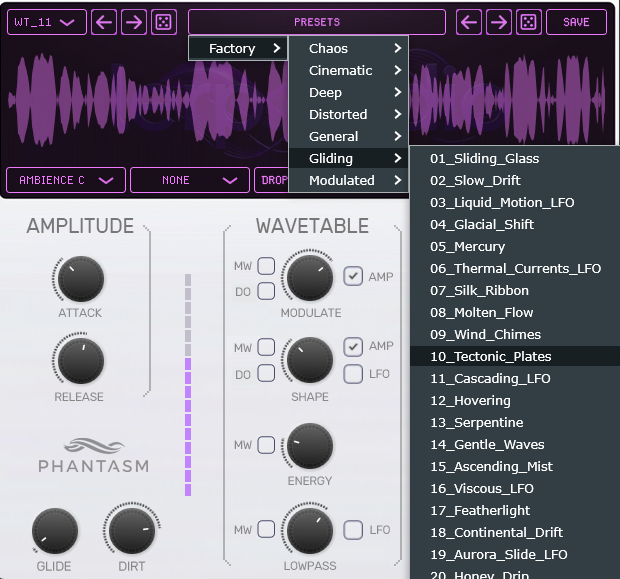Randomize preset with the dice icon
Image resolution: width=620 pixels, height=579 pixels.
[x=530, y=22]
